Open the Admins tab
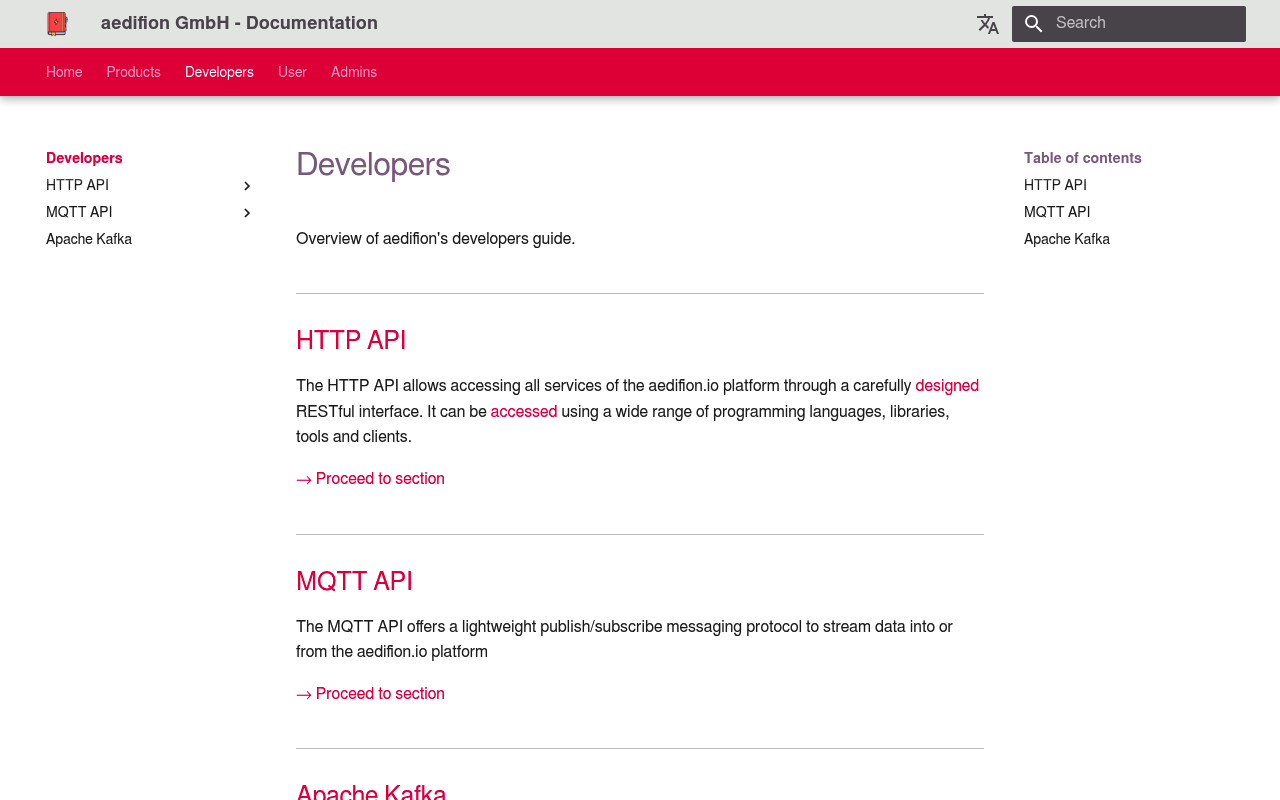Image resolution: width=1280 pixels, height=800 pixels. tap(354, 72)
